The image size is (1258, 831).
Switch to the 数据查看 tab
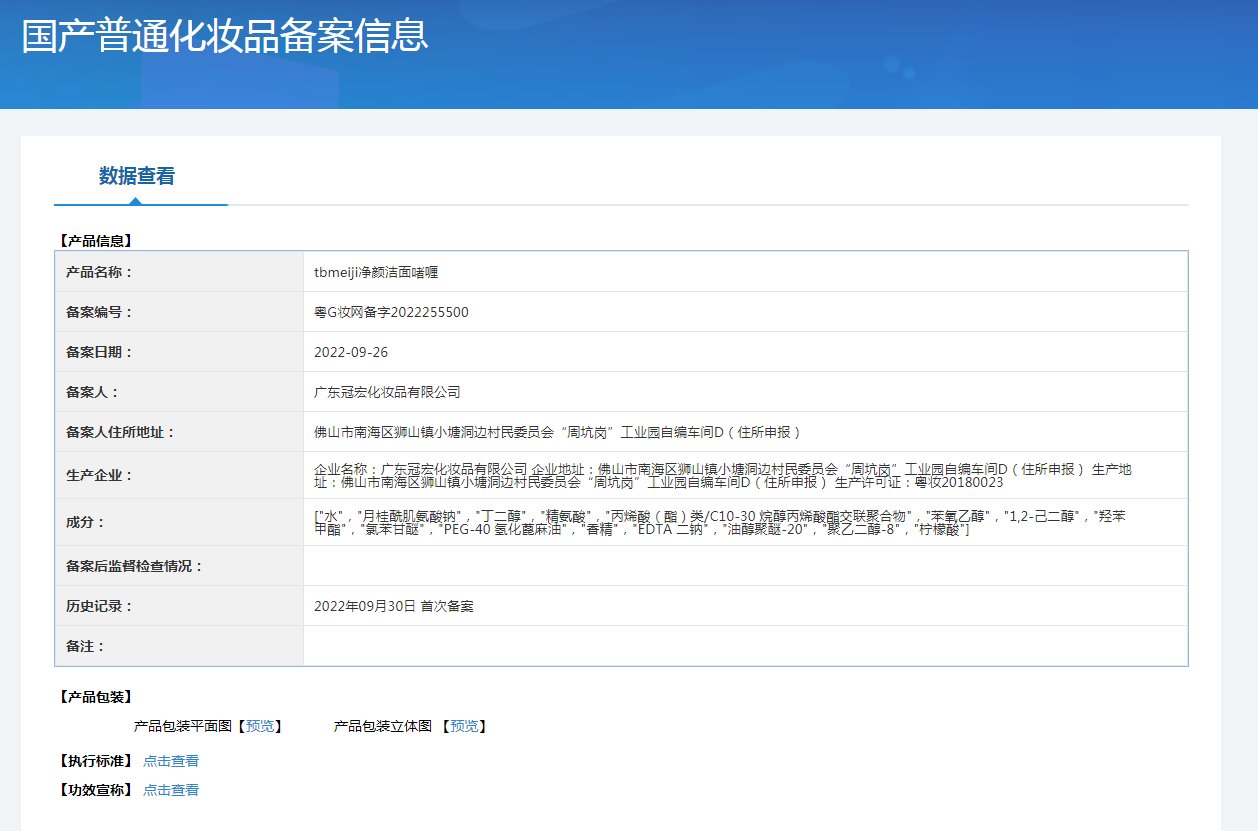pos(137,177)
